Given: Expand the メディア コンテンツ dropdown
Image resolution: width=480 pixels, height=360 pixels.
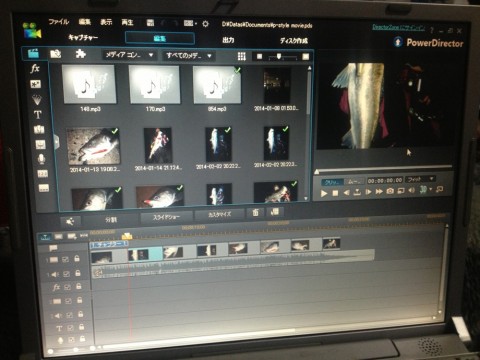Looking at the screenshot, I should click(x=129, y=55).
